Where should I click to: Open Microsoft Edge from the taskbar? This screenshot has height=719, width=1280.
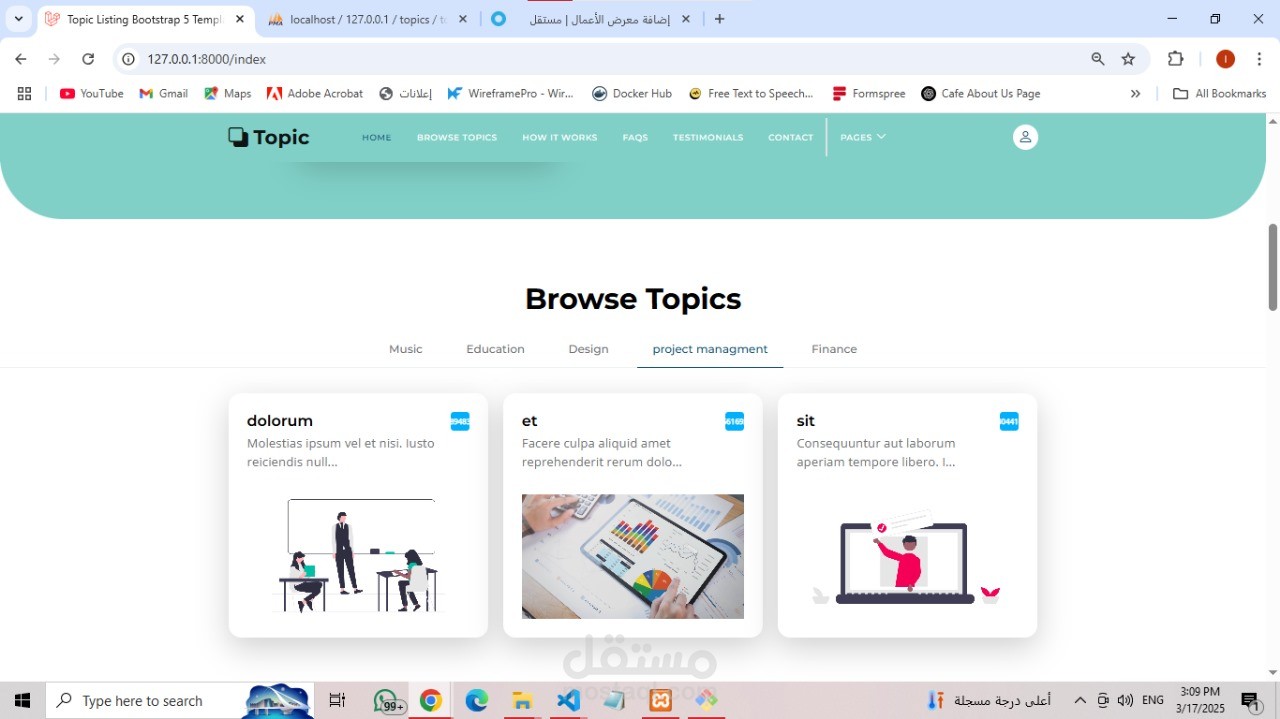[x=477, y=700]
